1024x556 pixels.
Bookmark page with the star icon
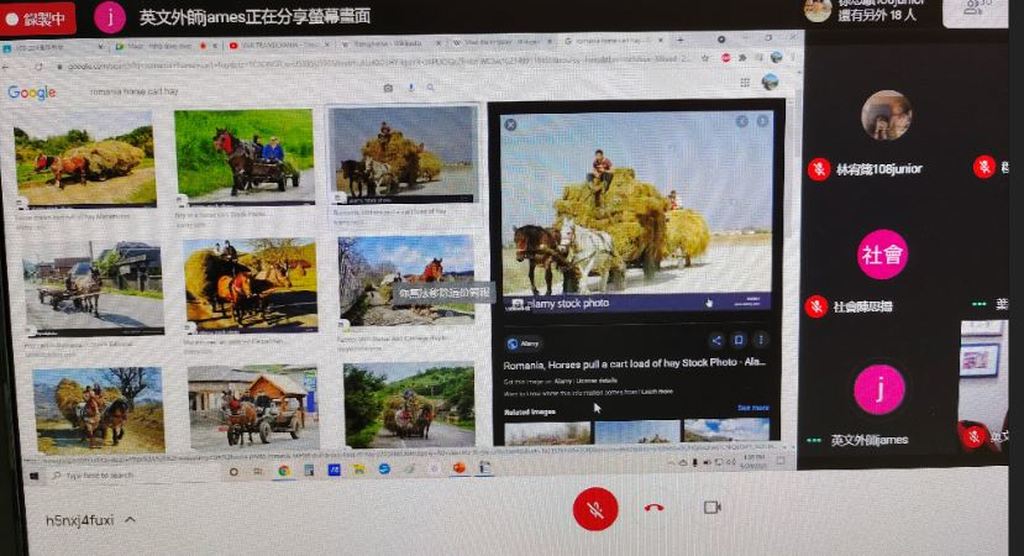(x=705, y=58)
